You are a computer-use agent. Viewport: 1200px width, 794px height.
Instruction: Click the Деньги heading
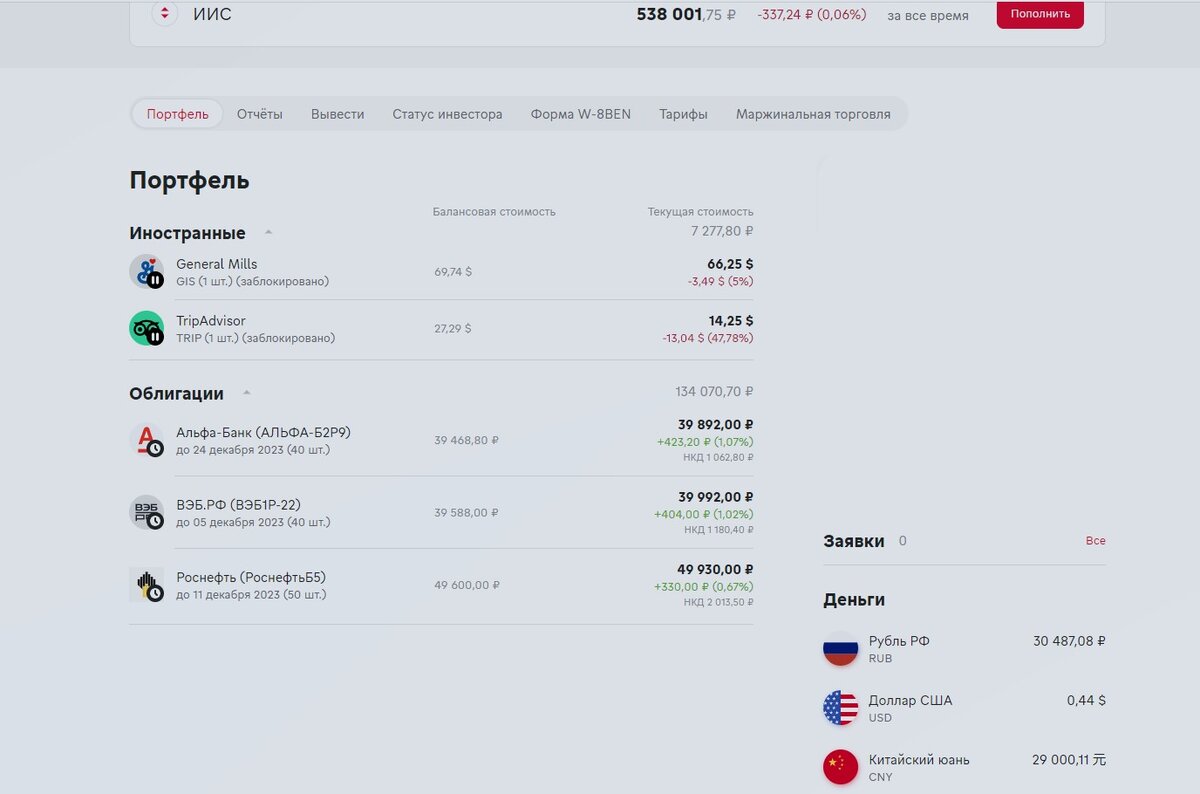854,600
